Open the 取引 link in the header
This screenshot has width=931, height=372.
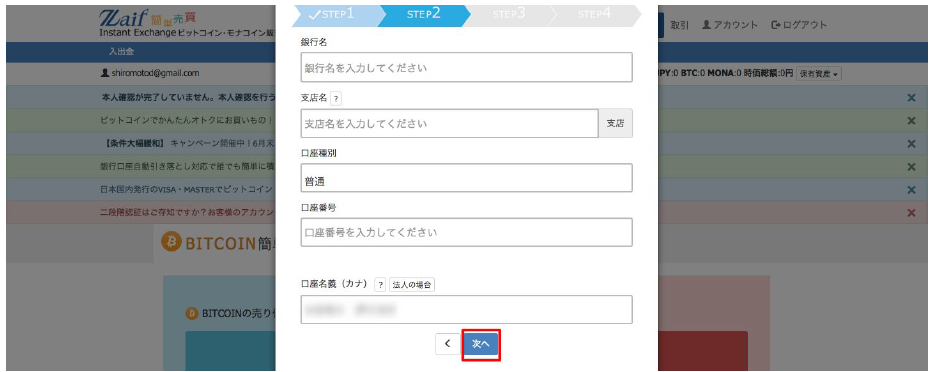tap(679, 25)
